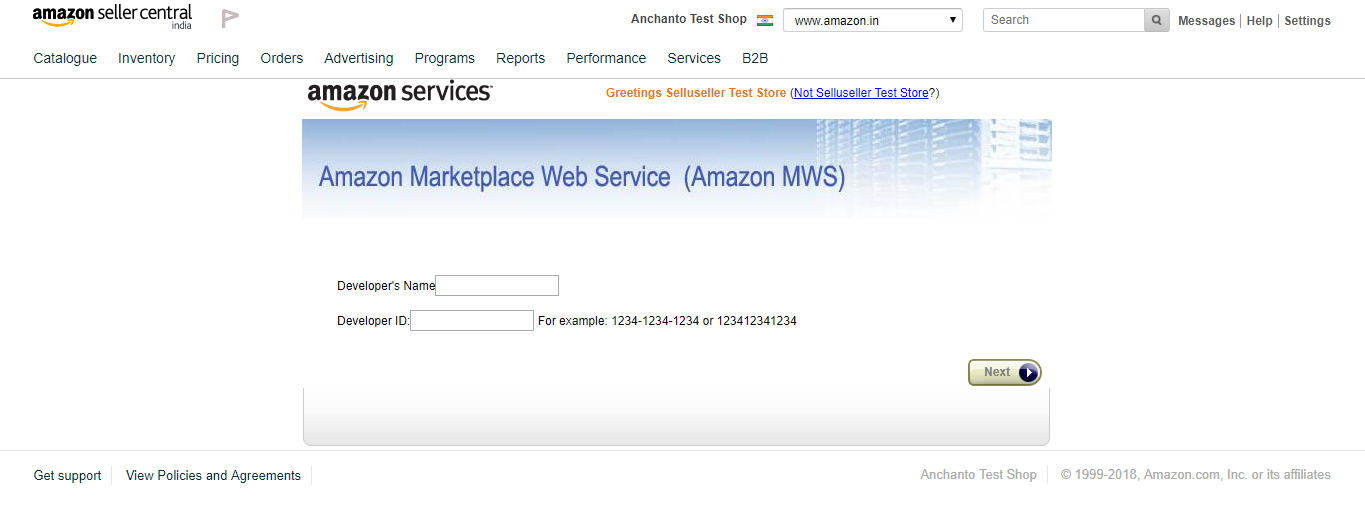Click the Greetings Selluseller Test Store text
The height and width of the screenshot is (531, 1365).
point(696,93)
